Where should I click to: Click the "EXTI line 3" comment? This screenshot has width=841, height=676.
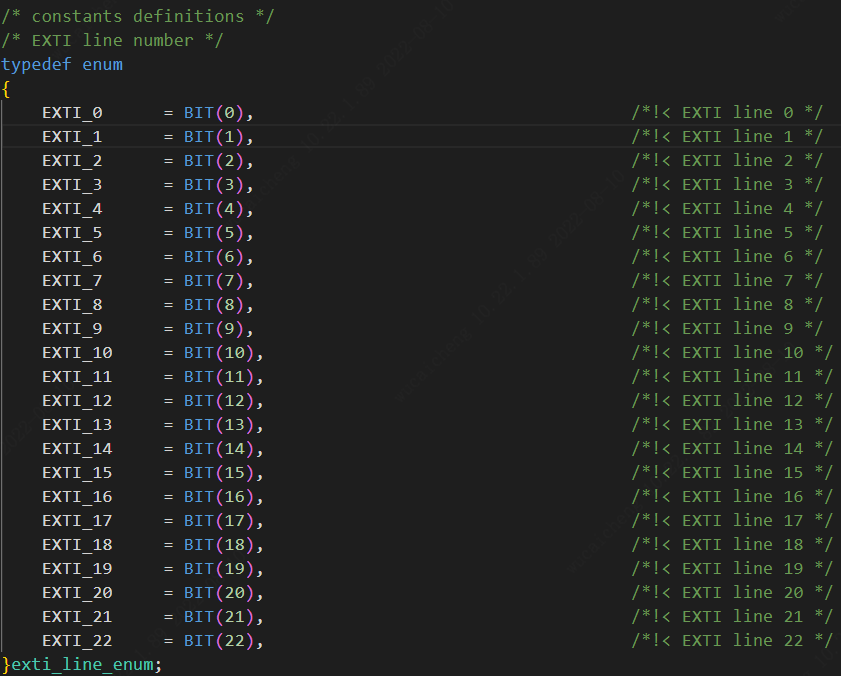pos(727,184)
